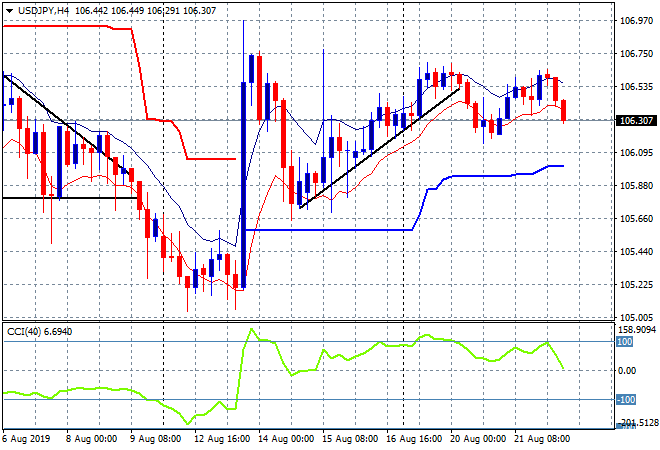Click the 106.970 price axis label
This screenshot has height=450, width=660.
636,21
